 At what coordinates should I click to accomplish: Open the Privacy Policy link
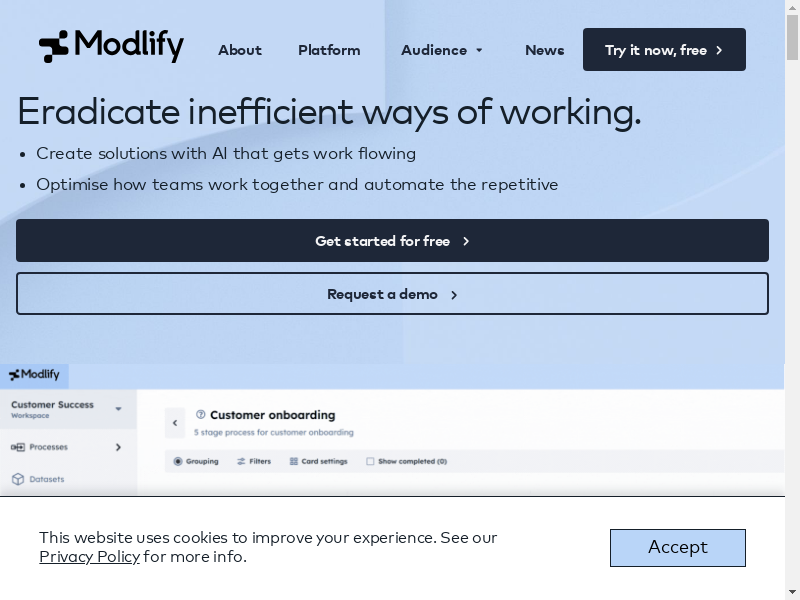click(x=89, y=557)
